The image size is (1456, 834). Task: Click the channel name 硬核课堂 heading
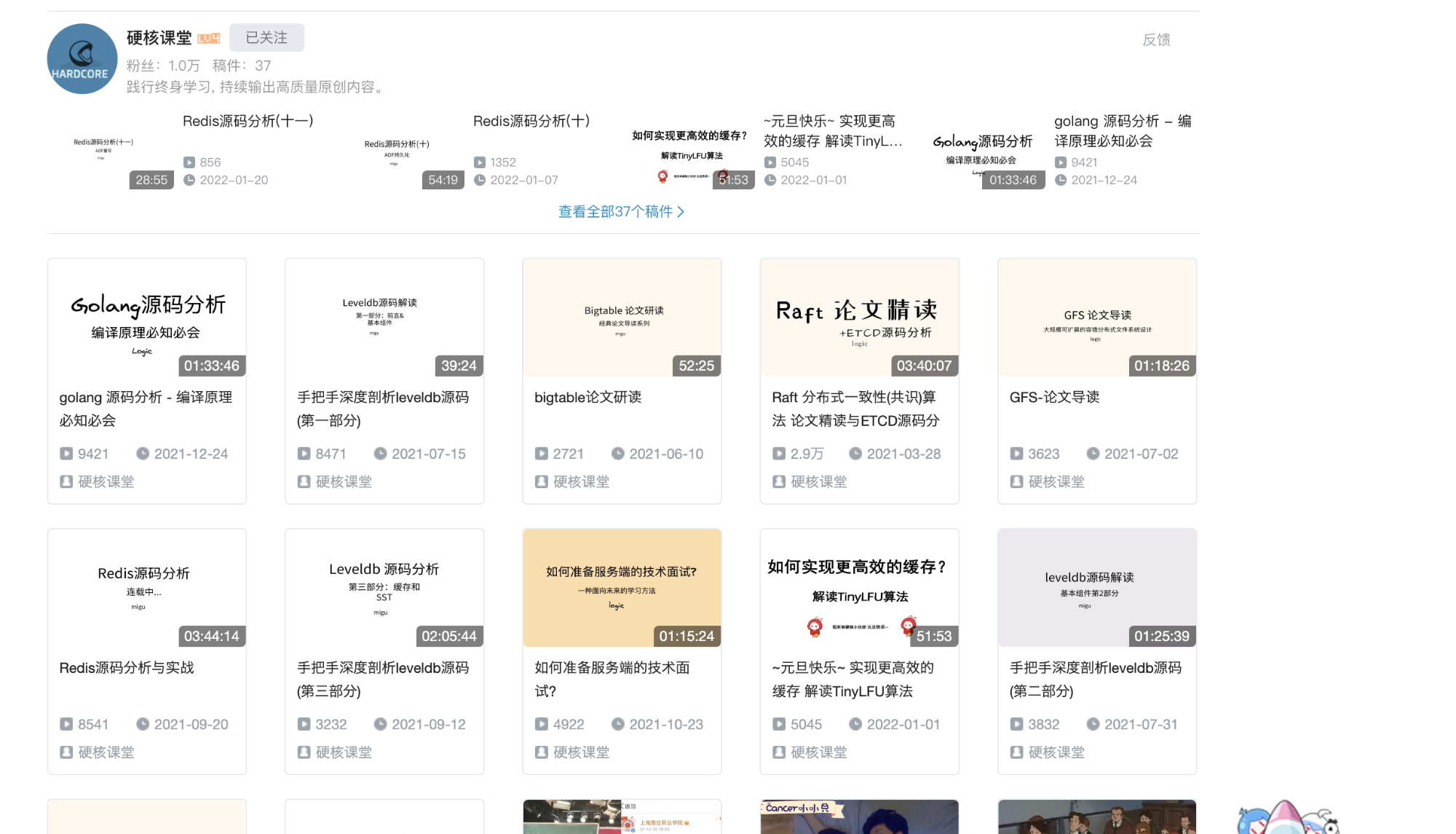pos(159,38)
